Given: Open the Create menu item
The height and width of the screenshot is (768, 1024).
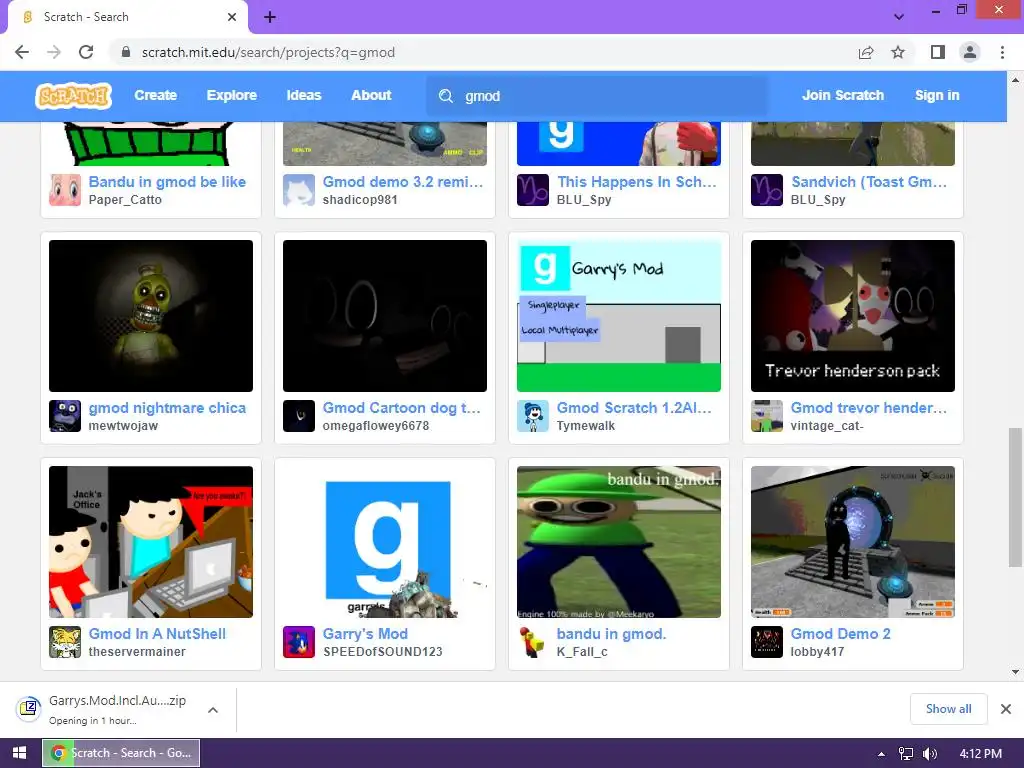Looking at the screenshot, I should tap(155, 95).
